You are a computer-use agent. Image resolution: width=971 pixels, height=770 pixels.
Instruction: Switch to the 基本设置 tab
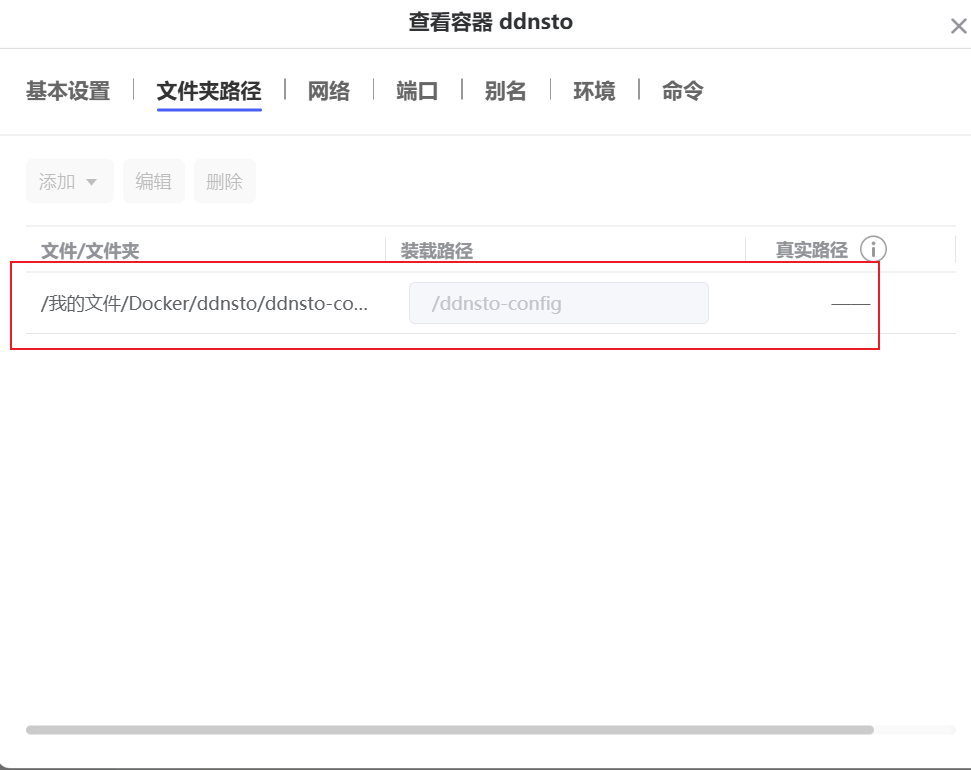(68, 91)
